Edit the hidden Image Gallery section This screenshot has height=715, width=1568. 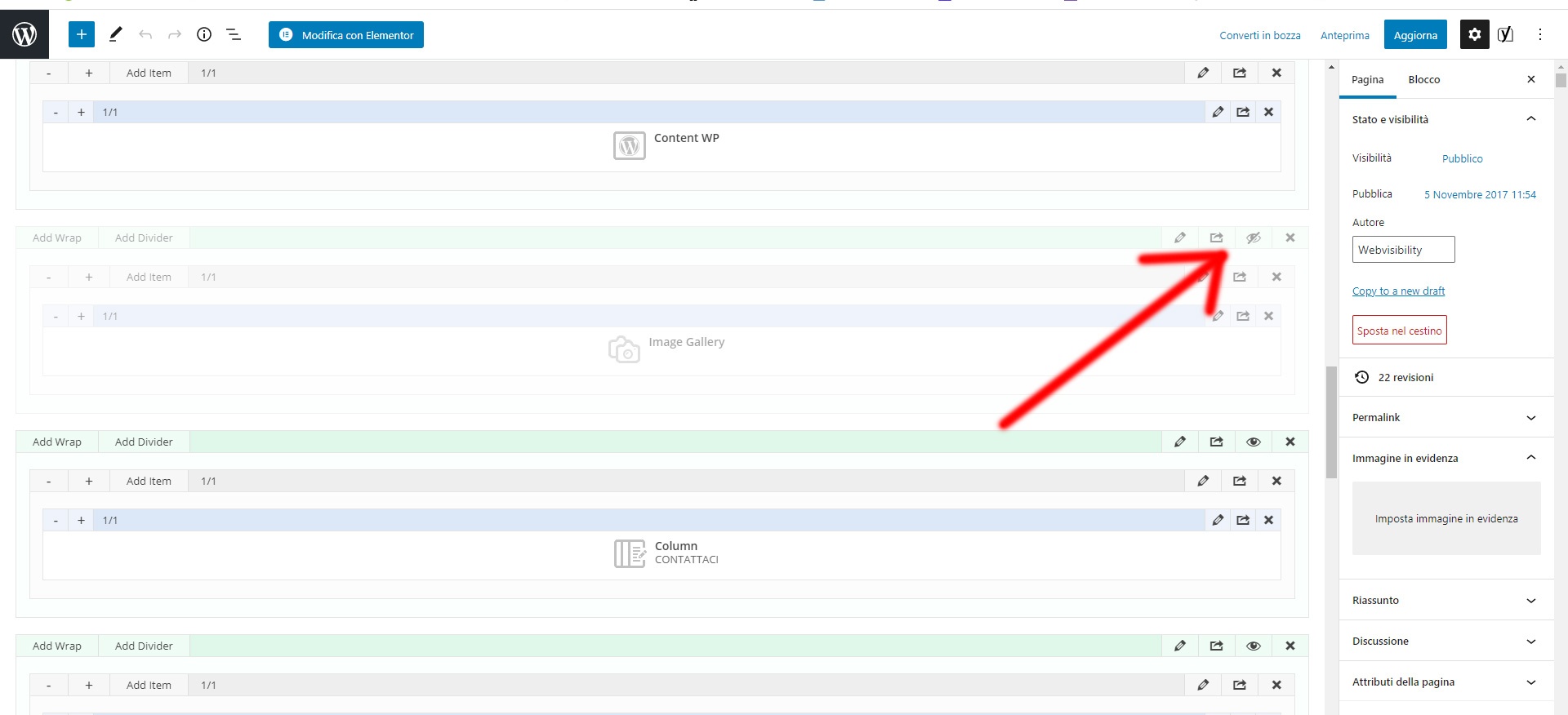1180,238
